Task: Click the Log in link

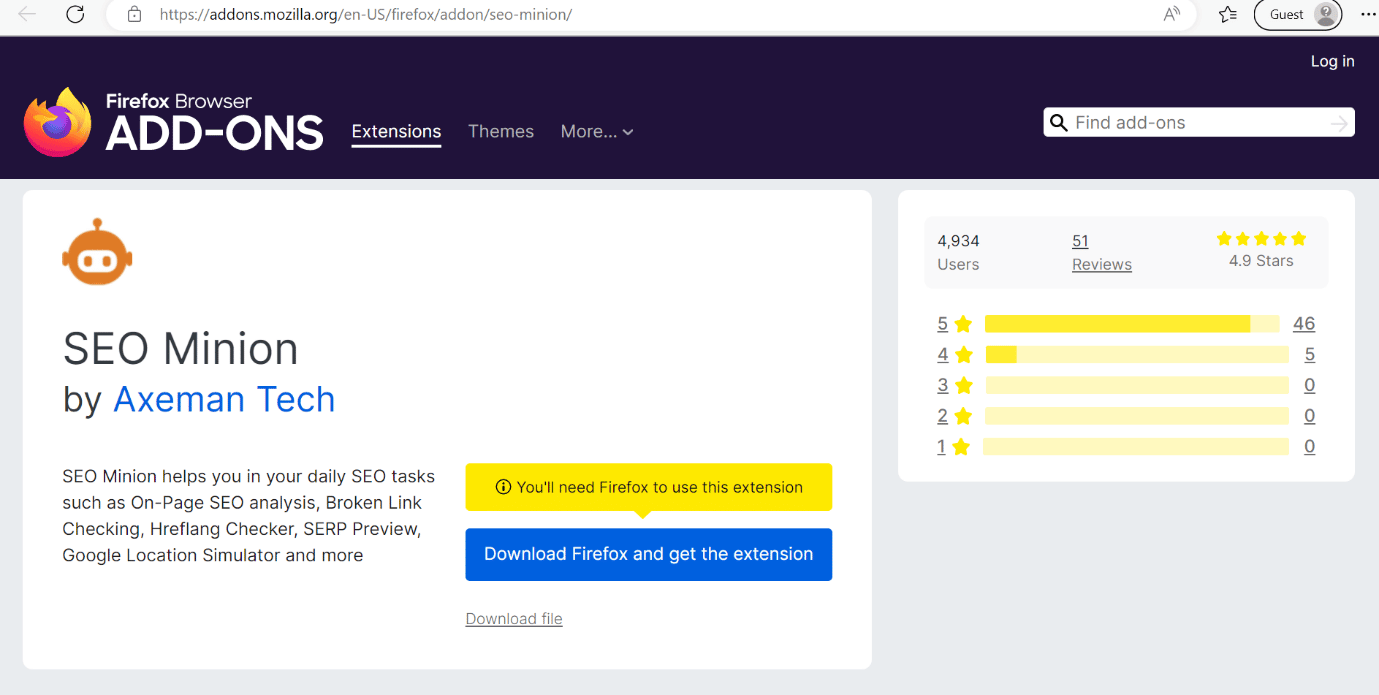Action: click(x=1332, y=61)
